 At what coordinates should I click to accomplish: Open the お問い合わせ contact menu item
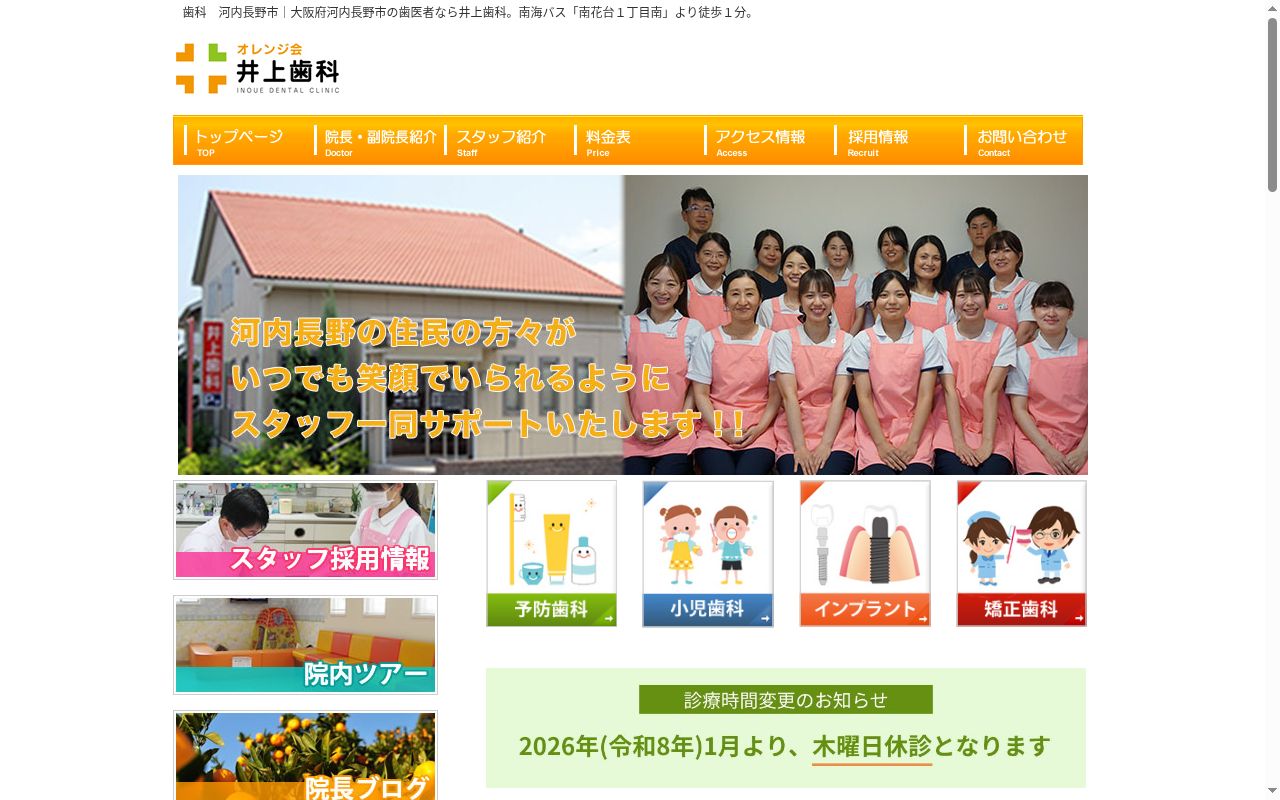click(x=1022, y=140)
